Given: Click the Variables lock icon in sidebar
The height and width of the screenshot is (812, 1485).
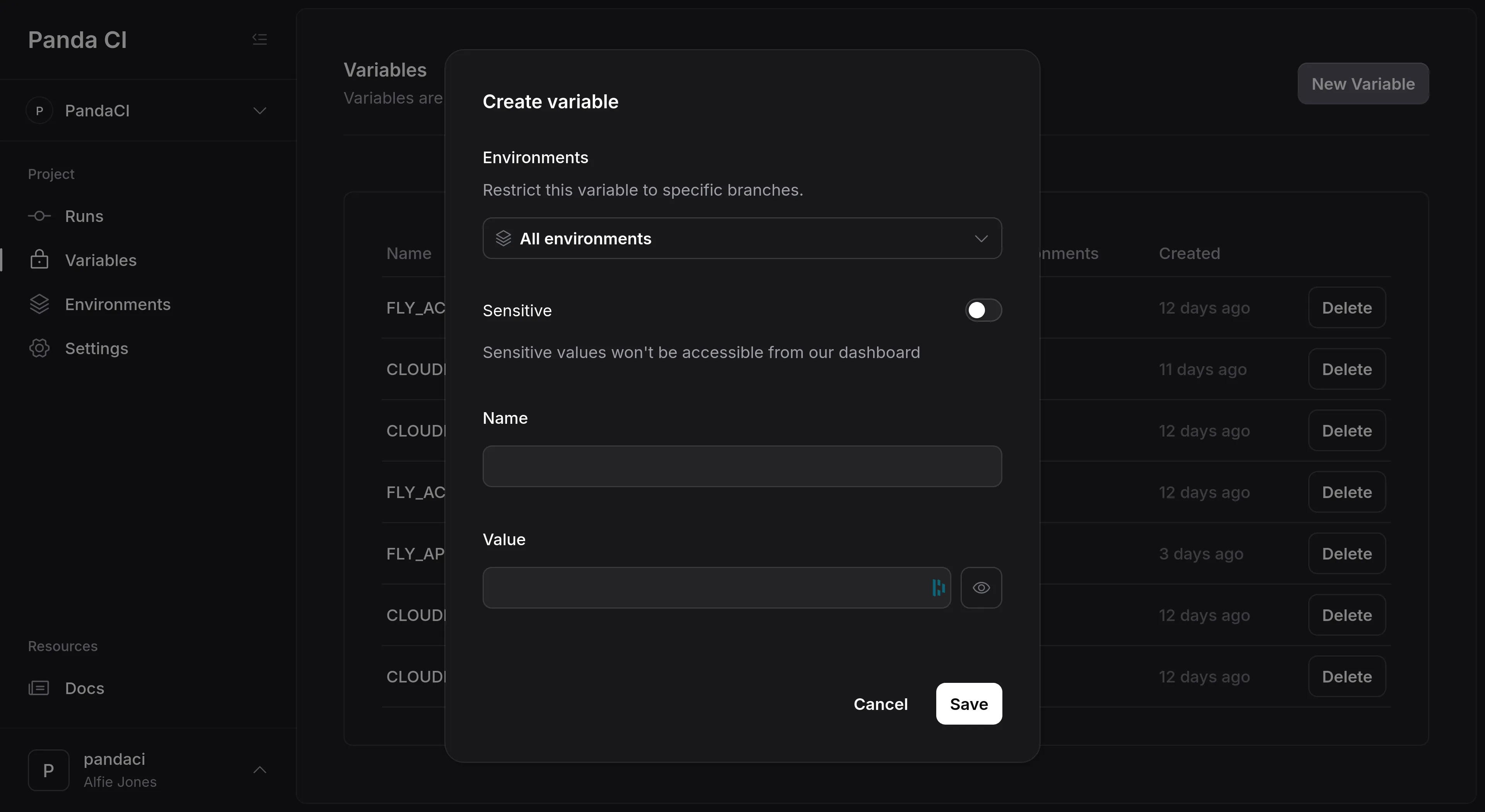Looking at the screenshot, I should click(x=39, y=260).
